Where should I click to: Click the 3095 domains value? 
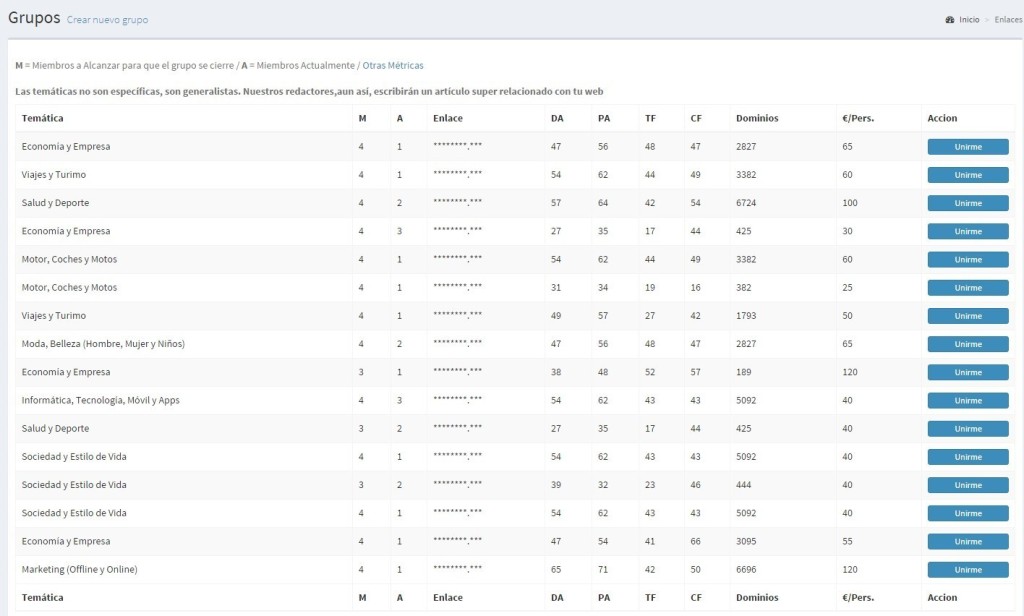(746, 542)
